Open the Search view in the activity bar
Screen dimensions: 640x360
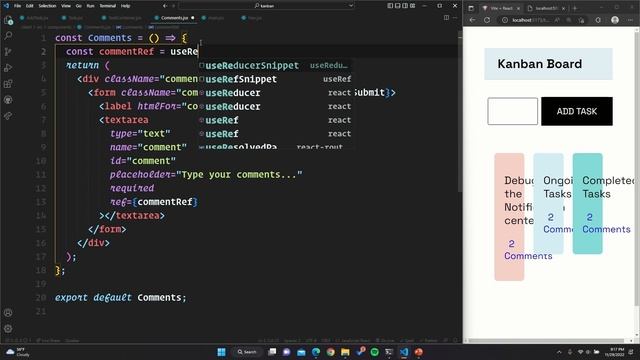coord(8,36)
